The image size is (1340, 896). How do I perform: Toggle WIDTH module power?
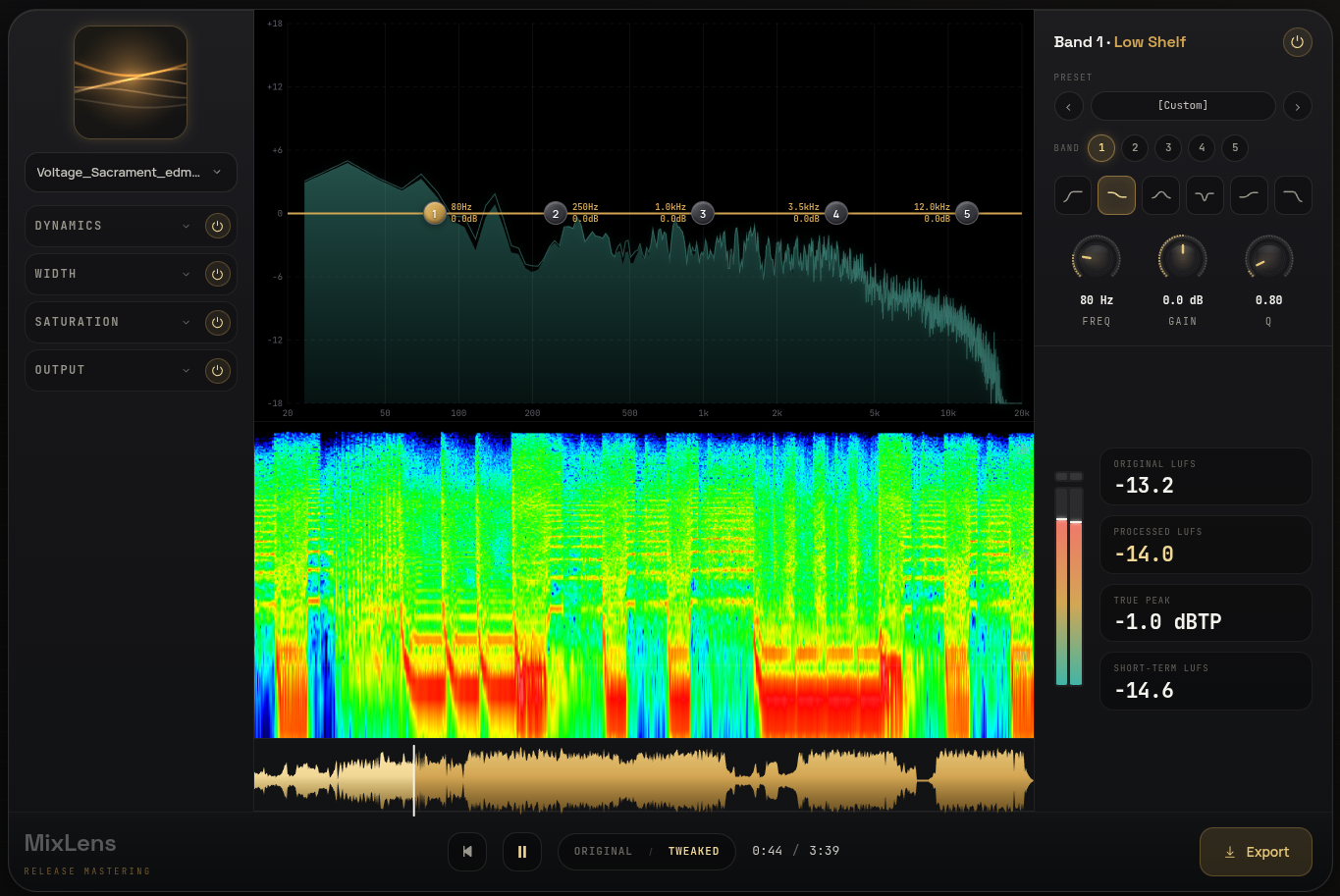tap(218, 274)
